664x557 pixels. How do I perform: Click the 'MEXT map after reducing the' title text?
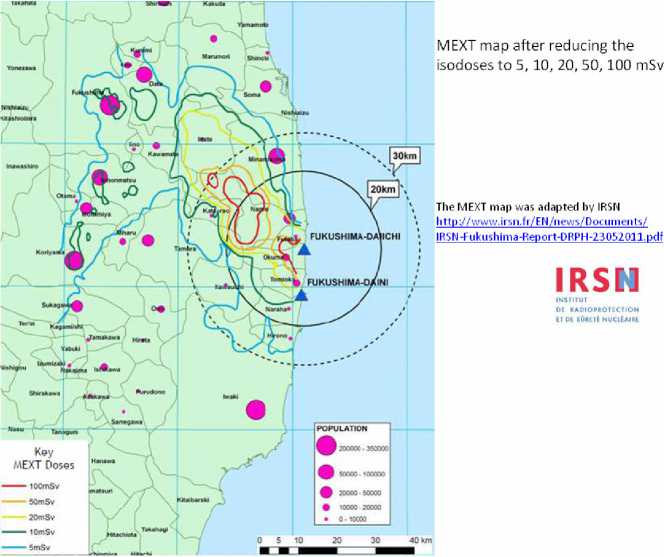(x=535, y=46)
